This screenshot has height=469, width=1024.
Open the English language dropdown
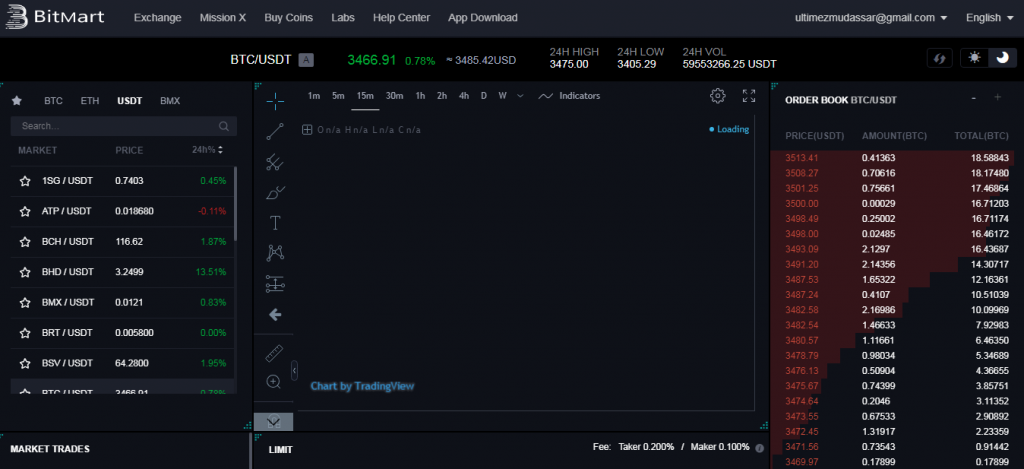tap(992, 18)
